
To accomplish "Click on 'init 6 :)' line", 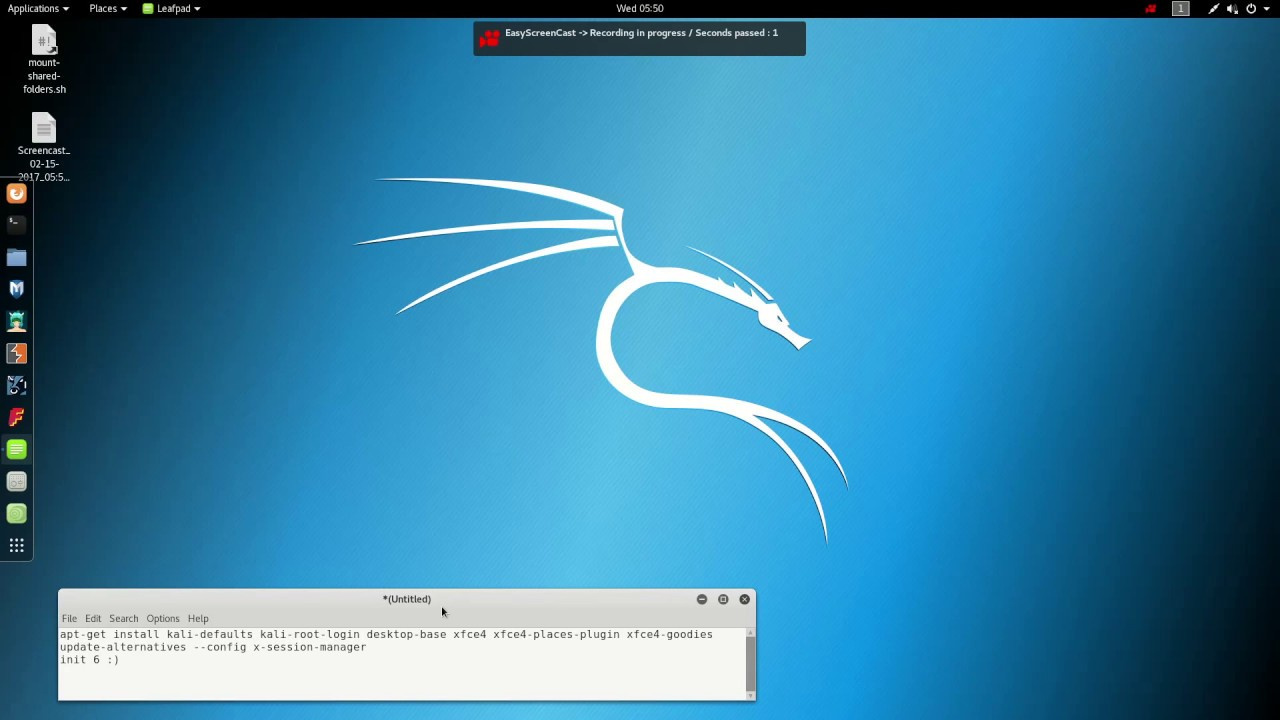I will click(x=89, y=660).
